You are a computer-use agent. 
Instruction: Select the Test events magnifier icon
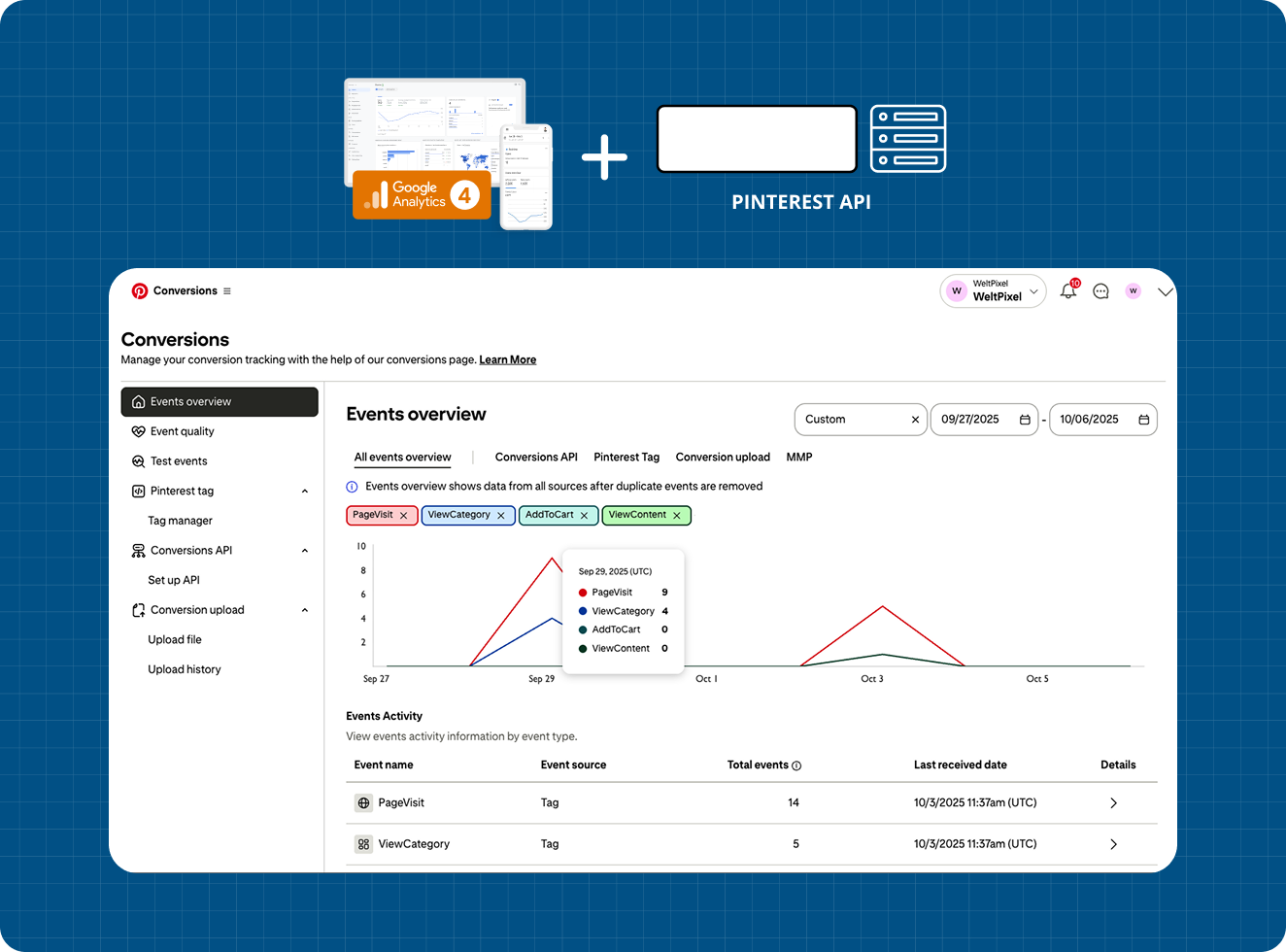(x=138, y=460)
